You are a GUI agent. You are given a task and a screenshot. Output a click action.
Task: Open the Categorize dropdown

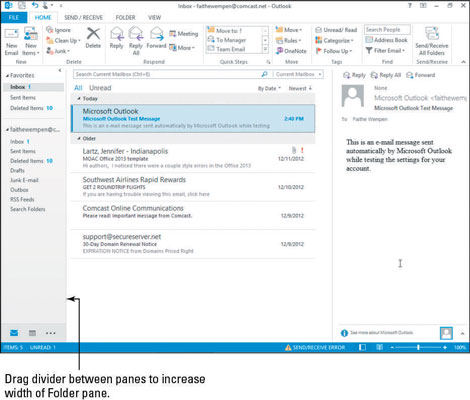point(334,40)
